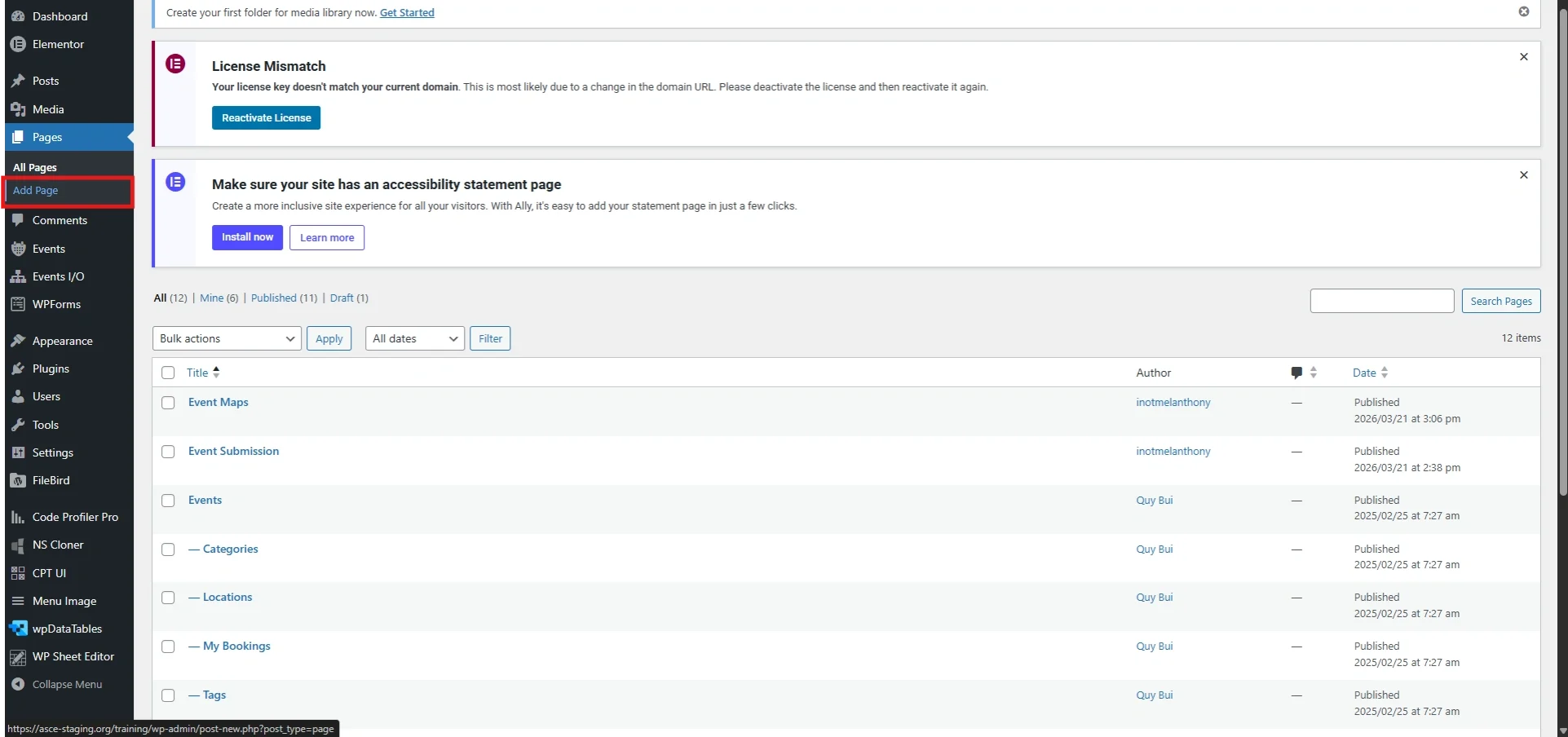
Task: Dismiss the License Mismatch notice
Action: 1523,57
